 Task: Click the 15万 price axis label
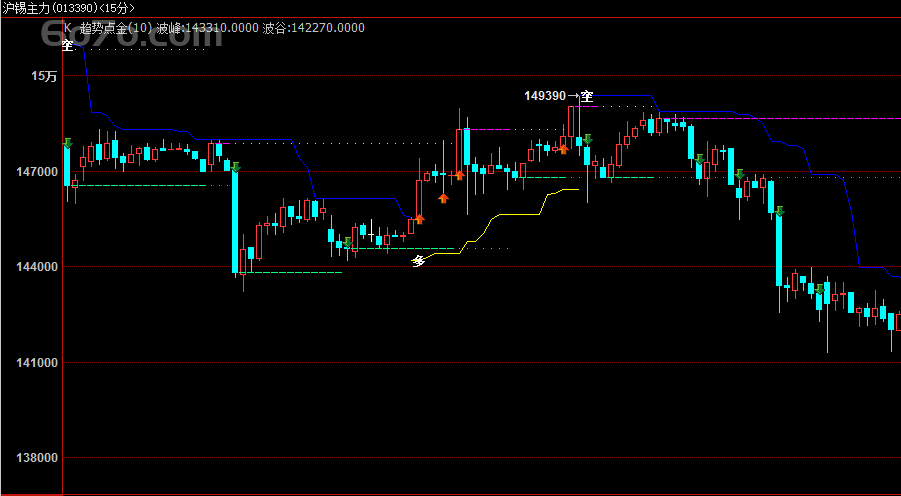point(45,76)
